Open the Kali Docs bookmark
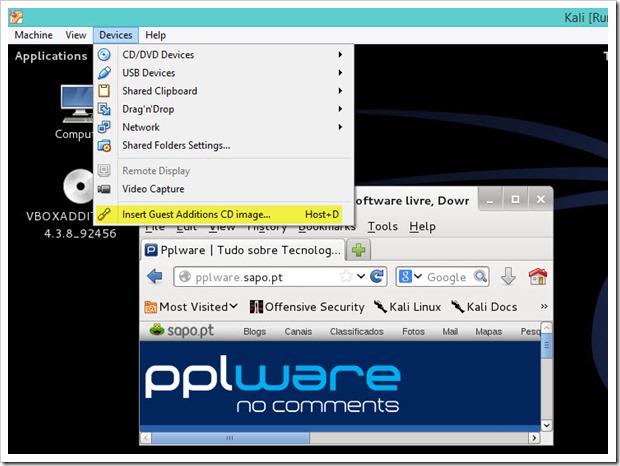 (484, 307)
